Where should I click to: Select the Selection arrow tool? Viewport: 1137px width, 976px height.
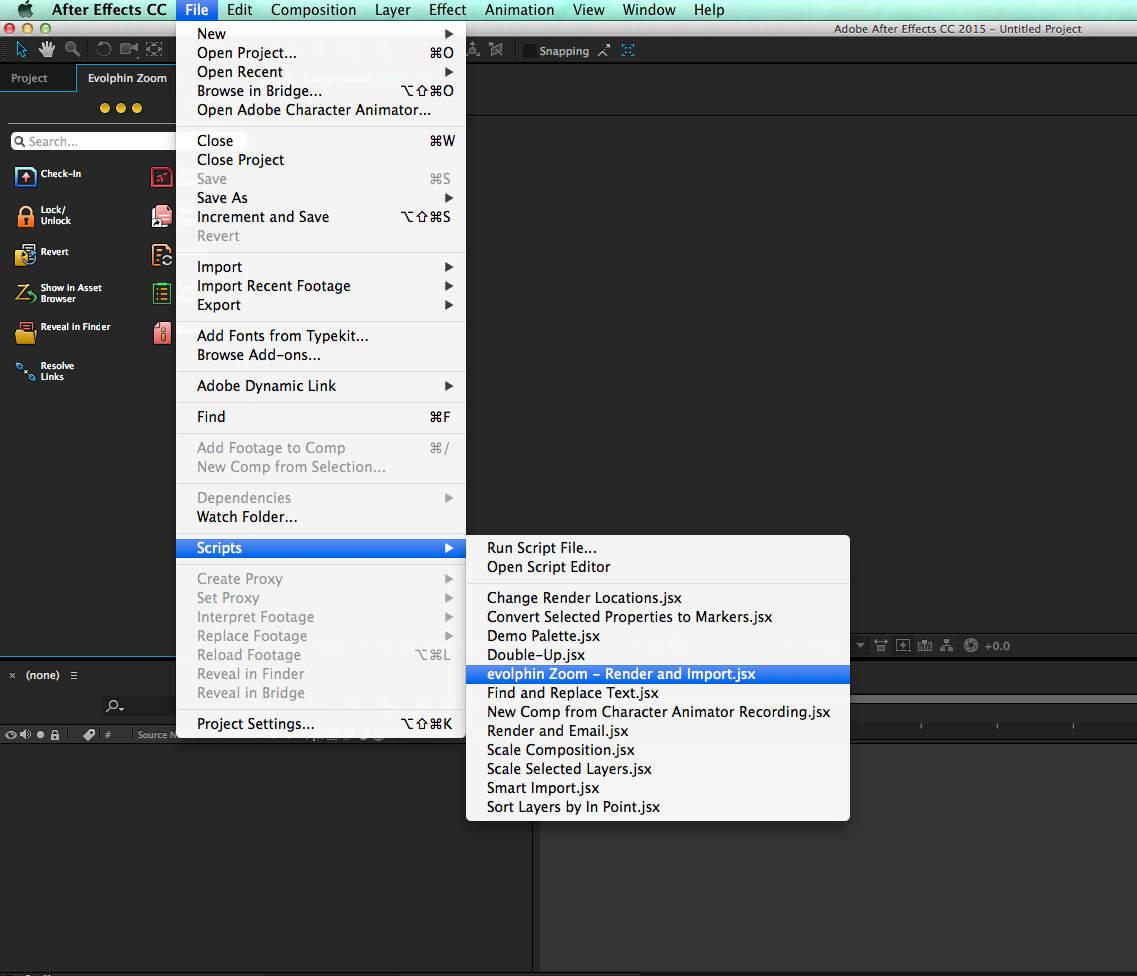22,49
